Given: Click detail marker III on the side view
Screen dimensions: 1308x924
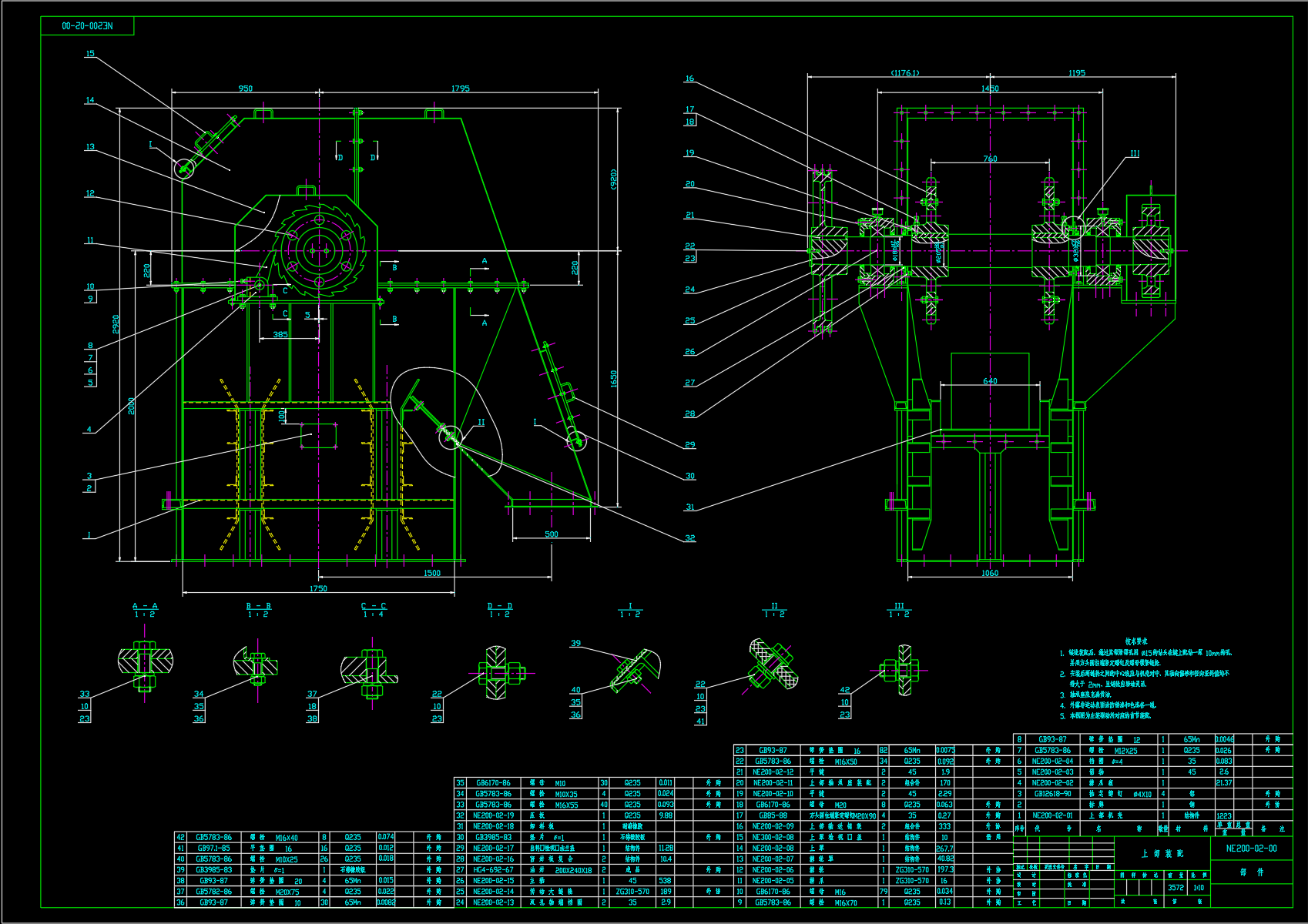Looking at the screenshot, I should [1133, 154].
